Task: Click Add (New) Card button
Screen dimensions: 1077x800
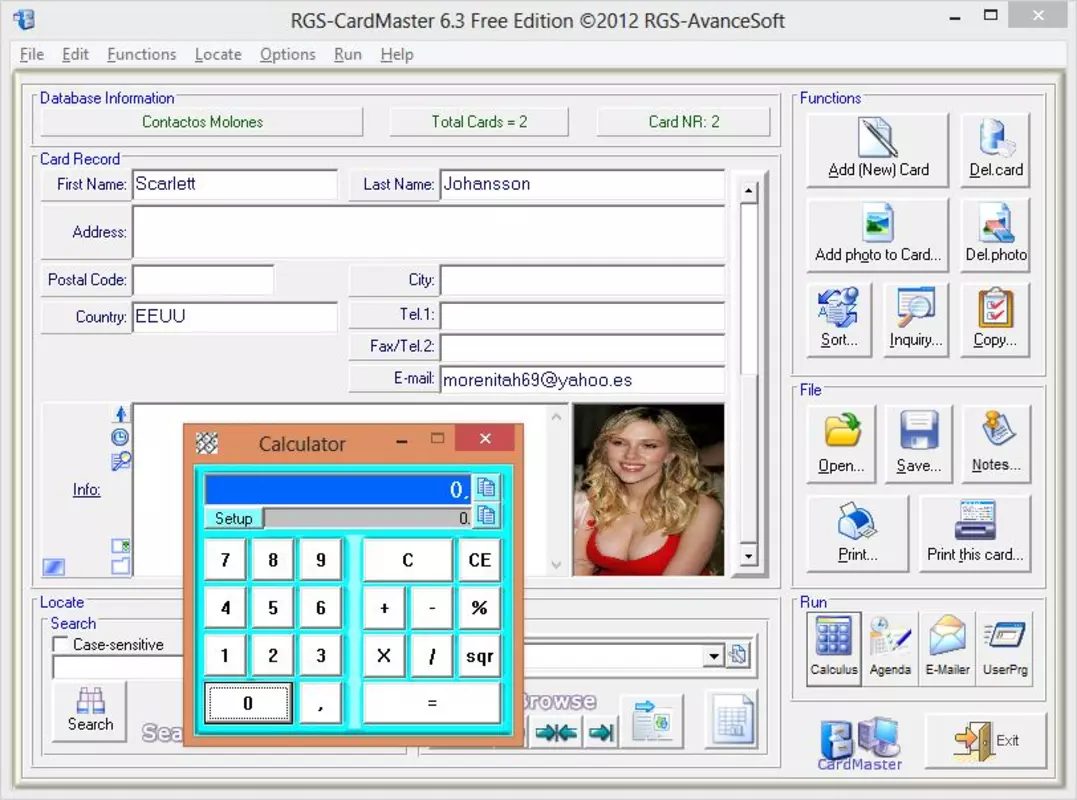Action: point(877,150)
